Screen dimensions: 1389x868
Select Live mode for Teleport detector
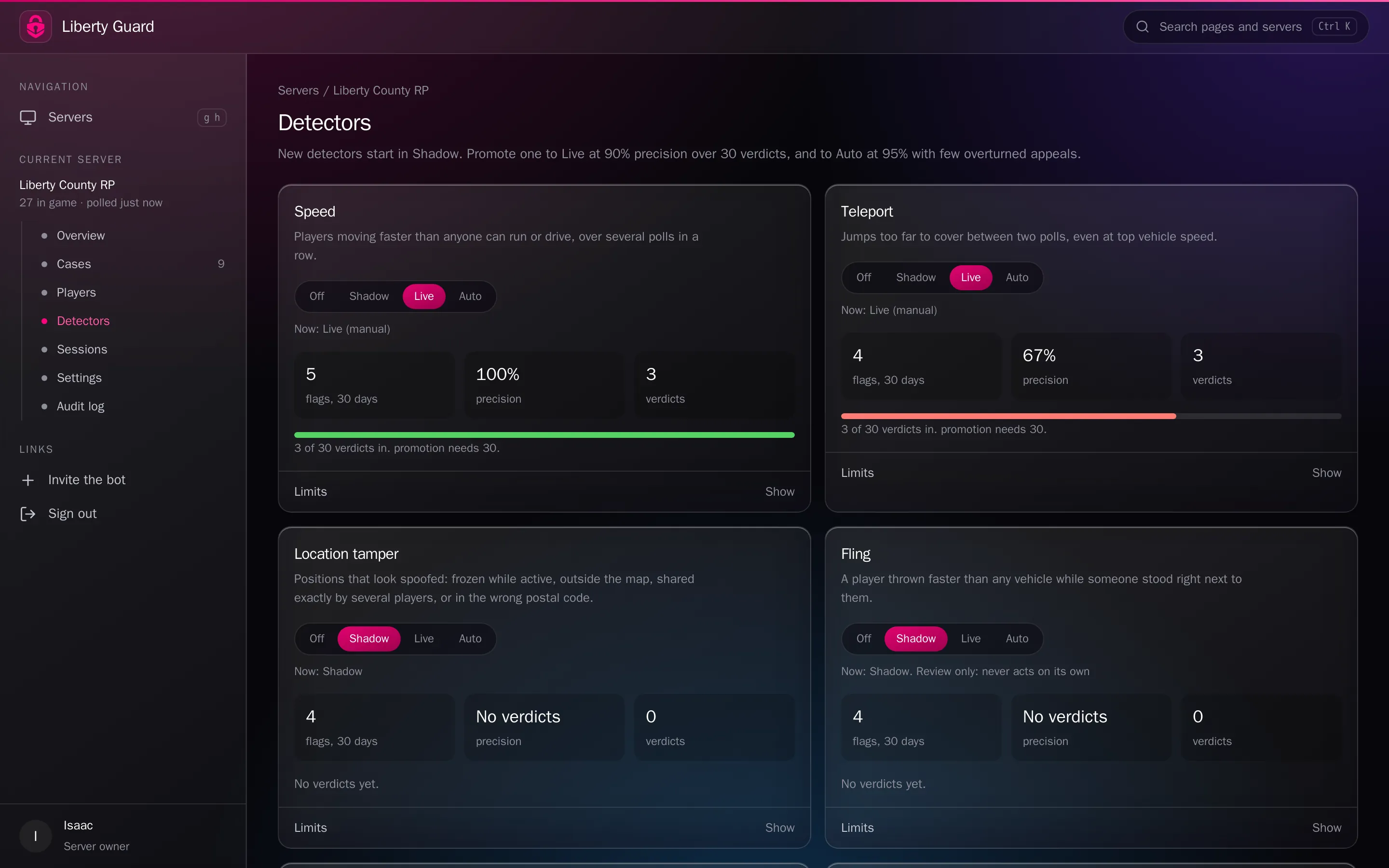(970, 277)
